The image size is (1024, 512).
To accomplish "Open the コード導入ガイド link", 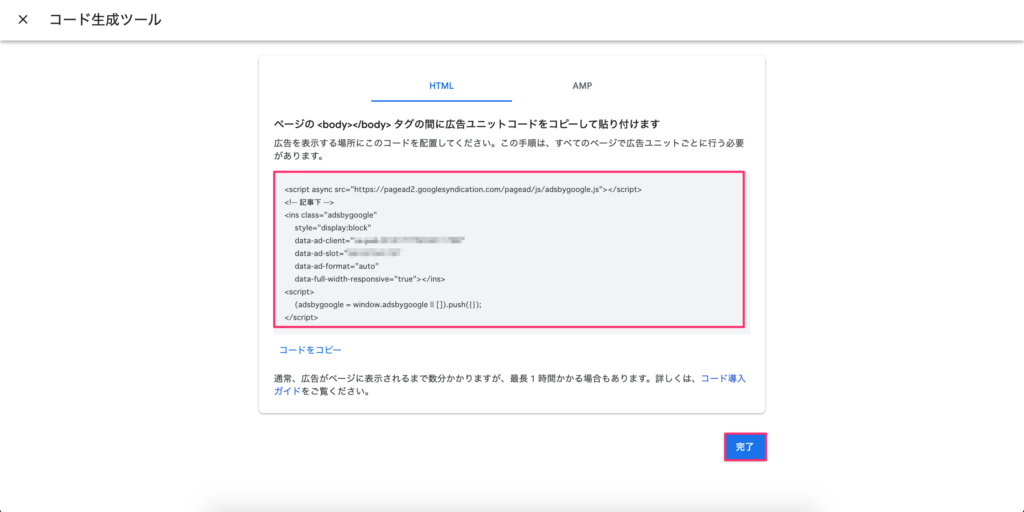I will 723,378.
